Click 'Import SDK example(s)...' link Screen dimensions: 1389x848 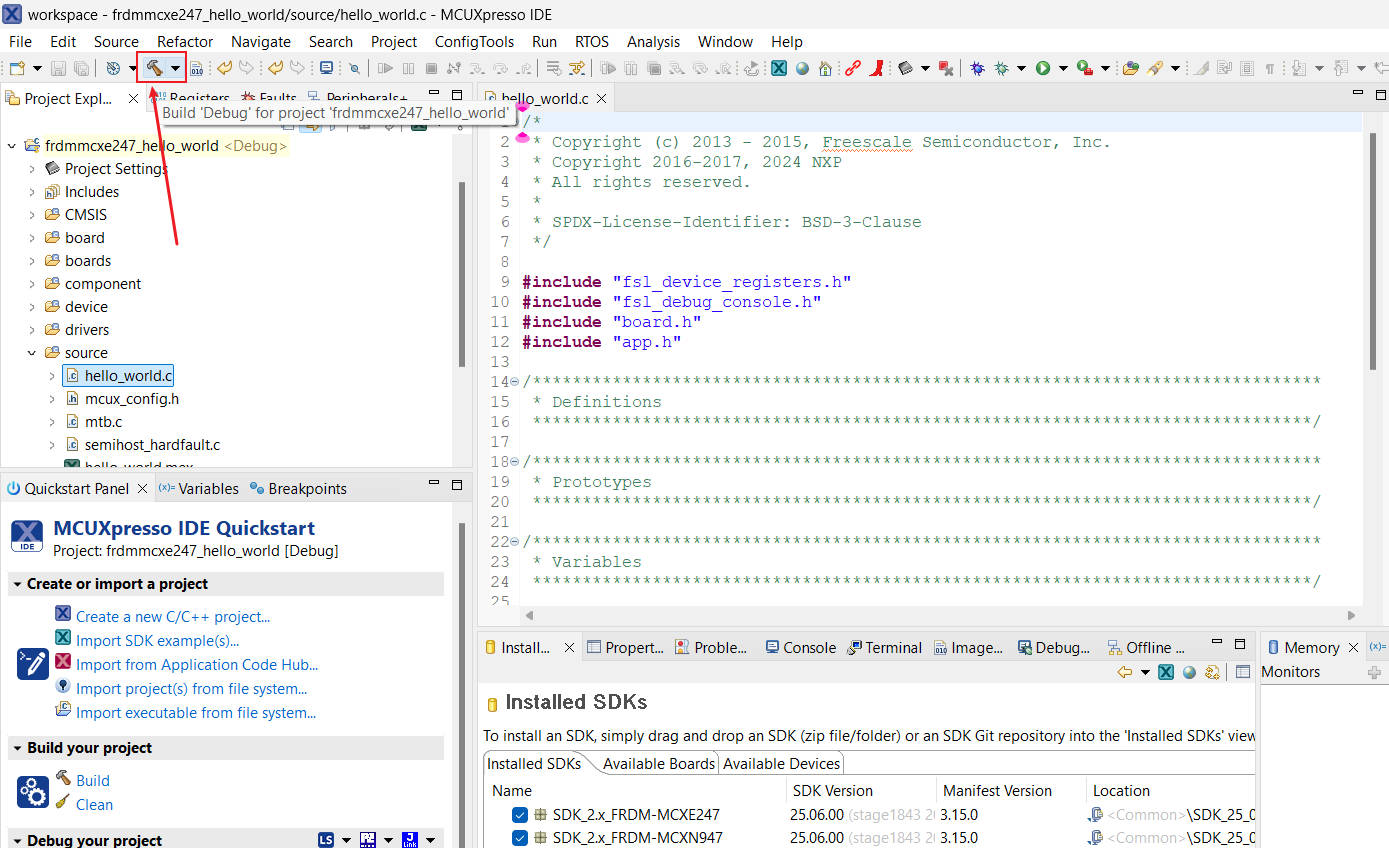157,641
